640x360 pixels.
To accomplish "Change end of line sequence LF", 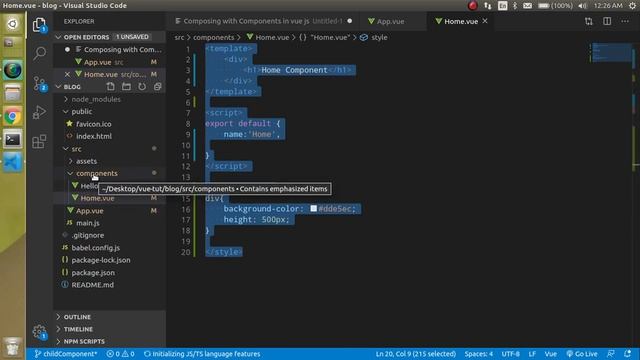I will [532, 354].
